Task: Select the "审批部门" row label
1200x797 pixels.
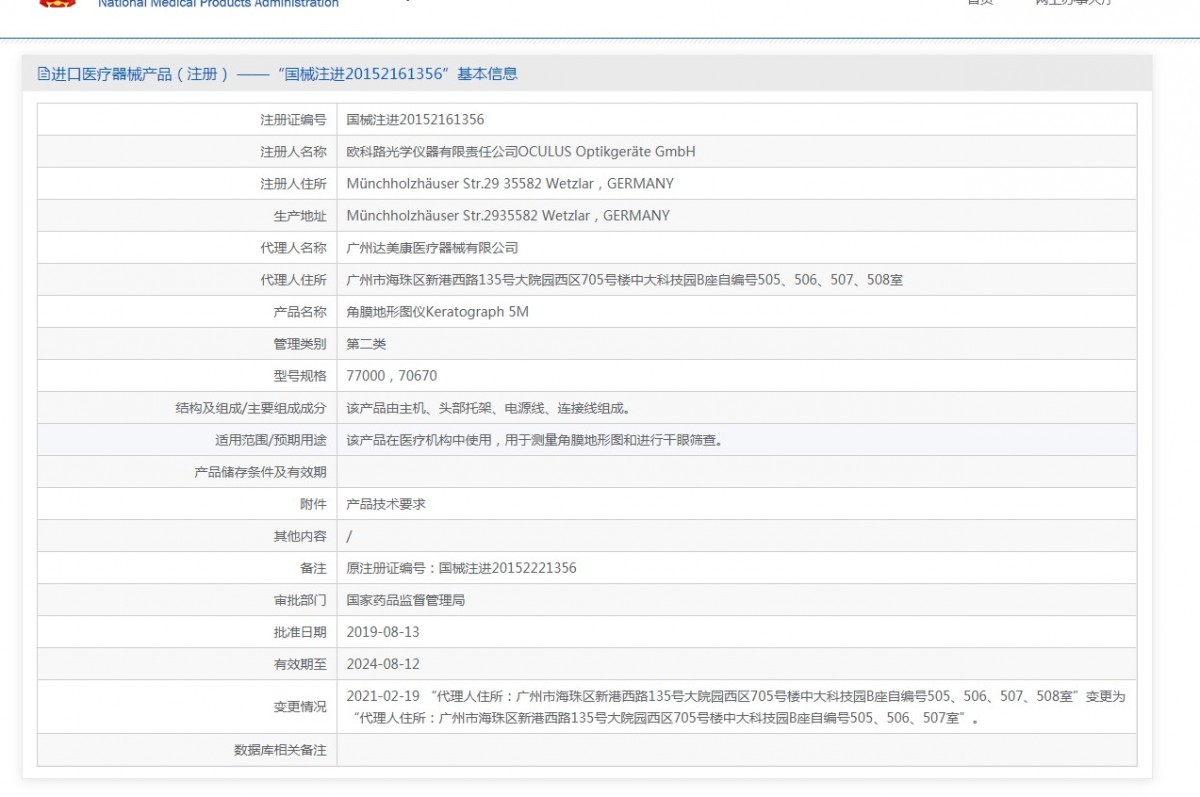Action: (x=300, y=600)
